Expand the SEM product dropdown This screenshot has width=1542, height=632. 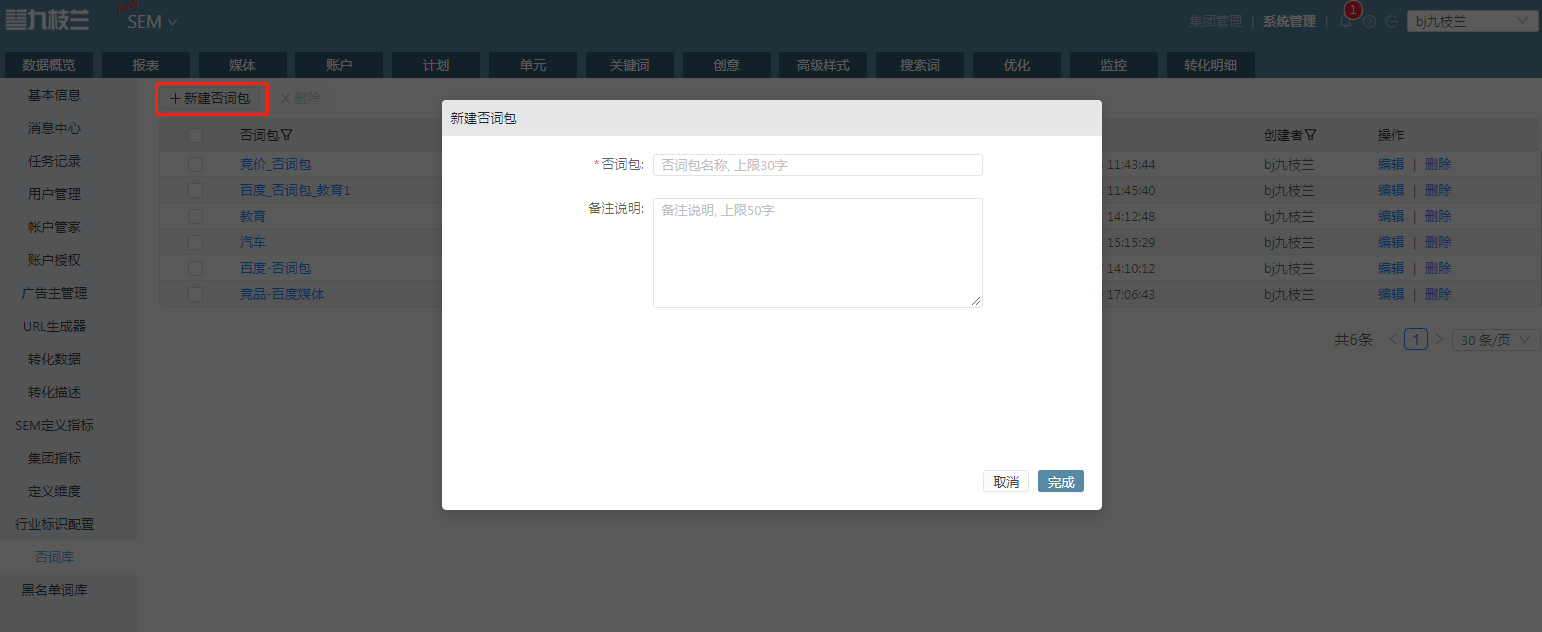coord(152,22)
